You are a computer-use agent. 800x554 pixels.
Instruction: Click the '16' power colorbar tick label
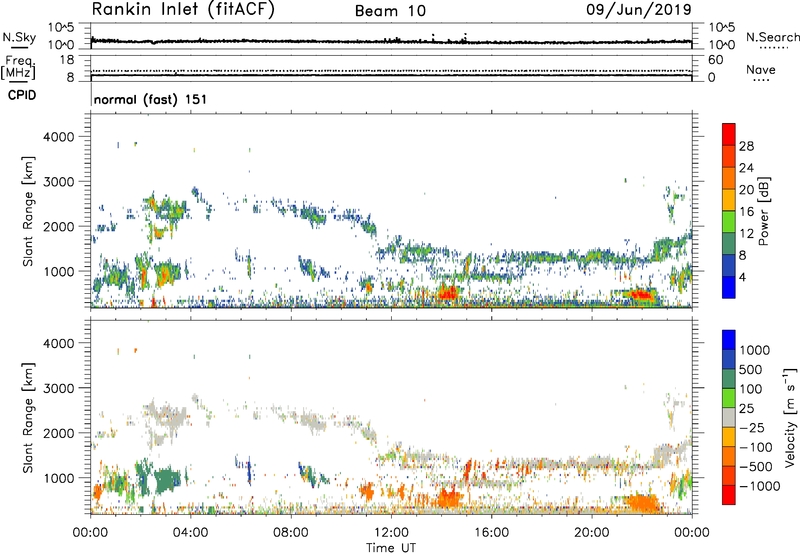[746, 212]
